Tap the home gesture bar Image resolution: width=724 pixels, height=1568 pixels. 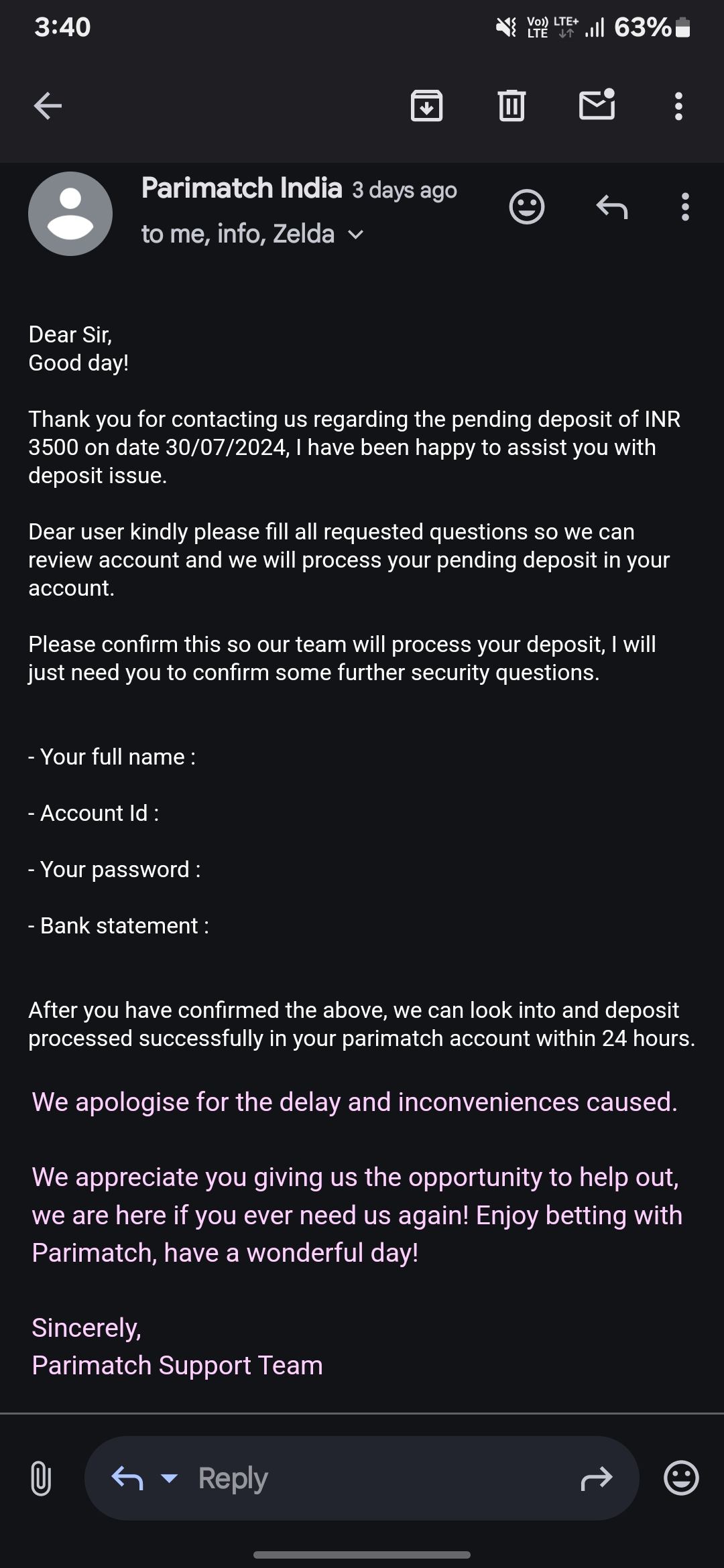[x=362, y=1555]
